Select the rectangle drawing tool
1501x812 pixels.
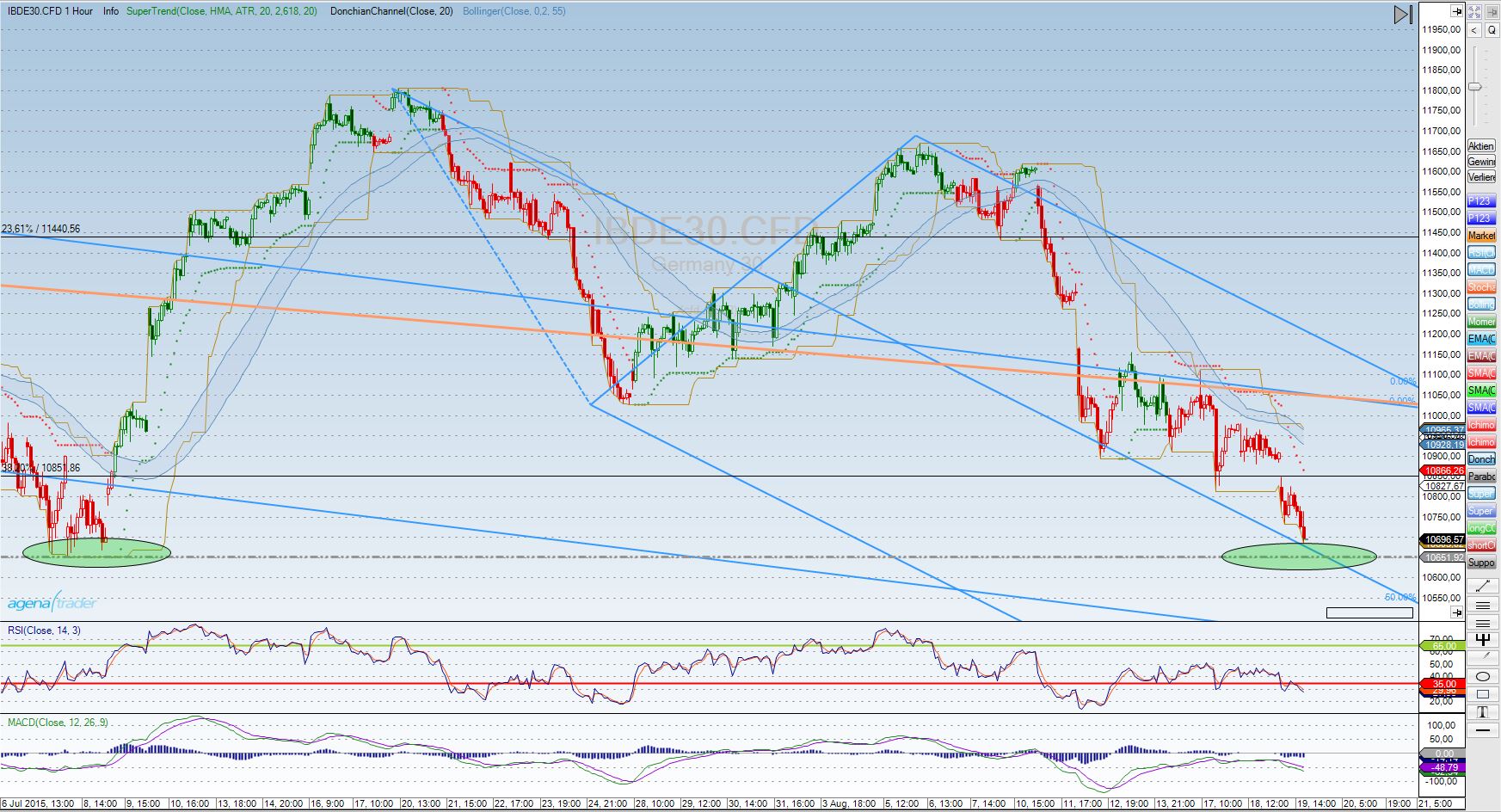point(1482,694)
